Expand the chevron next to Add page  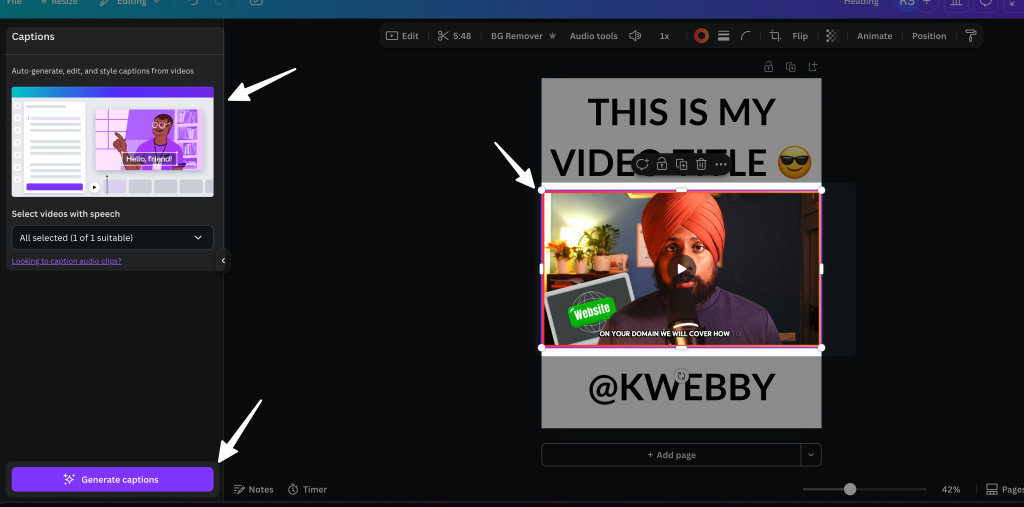[811, 455]
